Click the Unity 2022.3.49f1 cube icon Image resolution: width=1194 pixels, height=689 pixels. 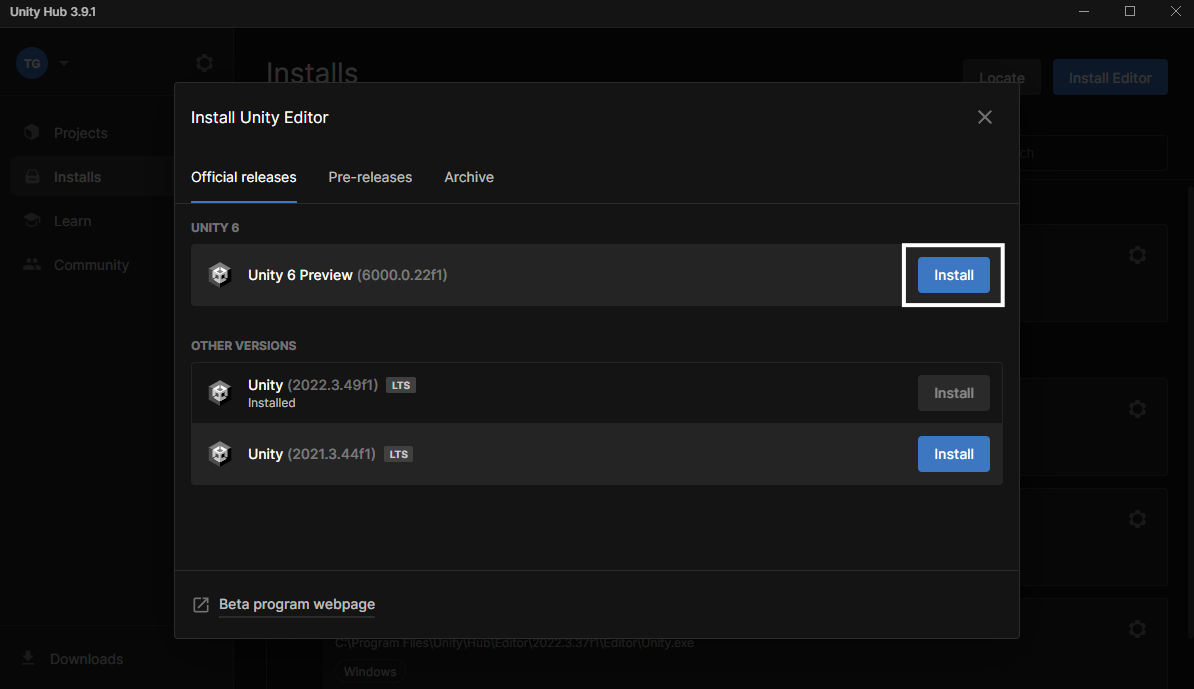point(219,393)
